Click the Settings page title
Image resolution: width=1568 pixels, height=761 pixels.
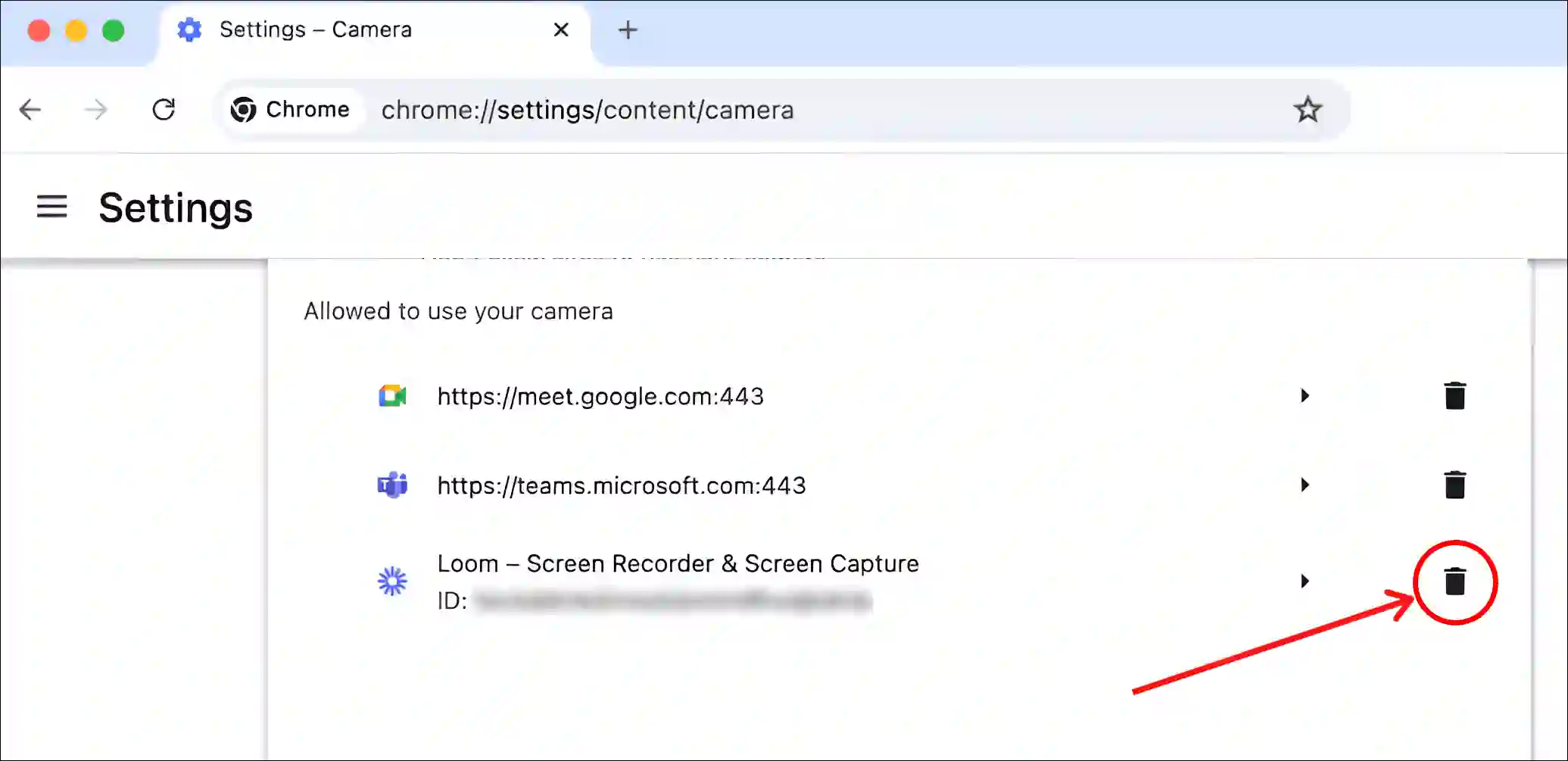point(176,208)
